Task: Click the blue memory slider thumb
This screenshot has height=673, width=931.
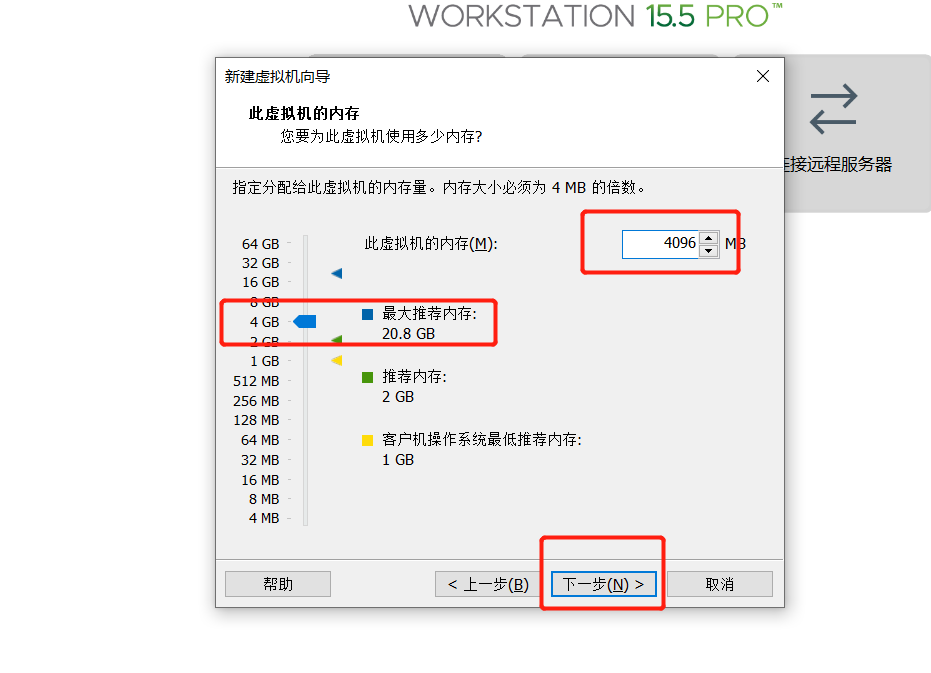Action: pos(305,322)
